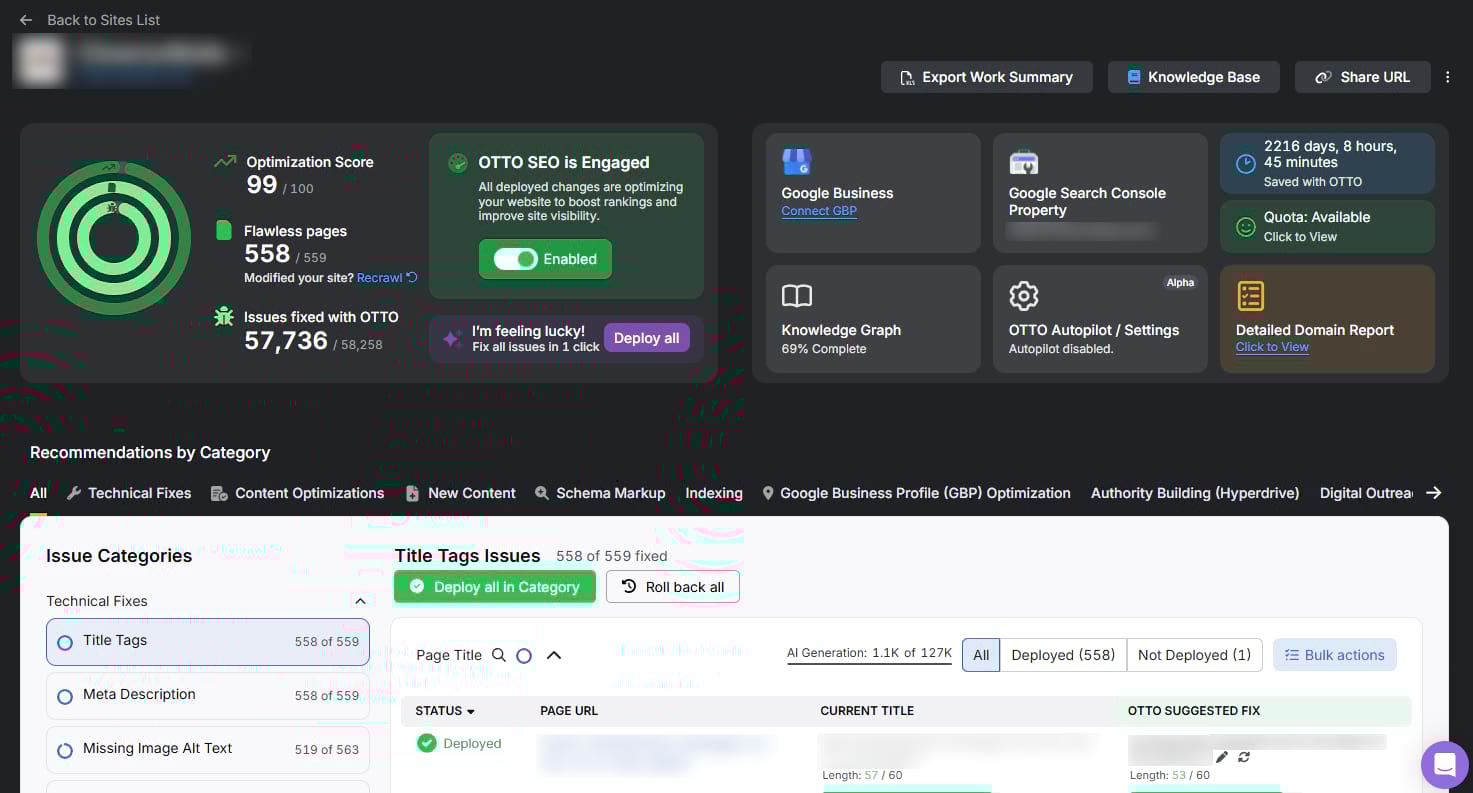Open the three-dot more options menu

1448,77
